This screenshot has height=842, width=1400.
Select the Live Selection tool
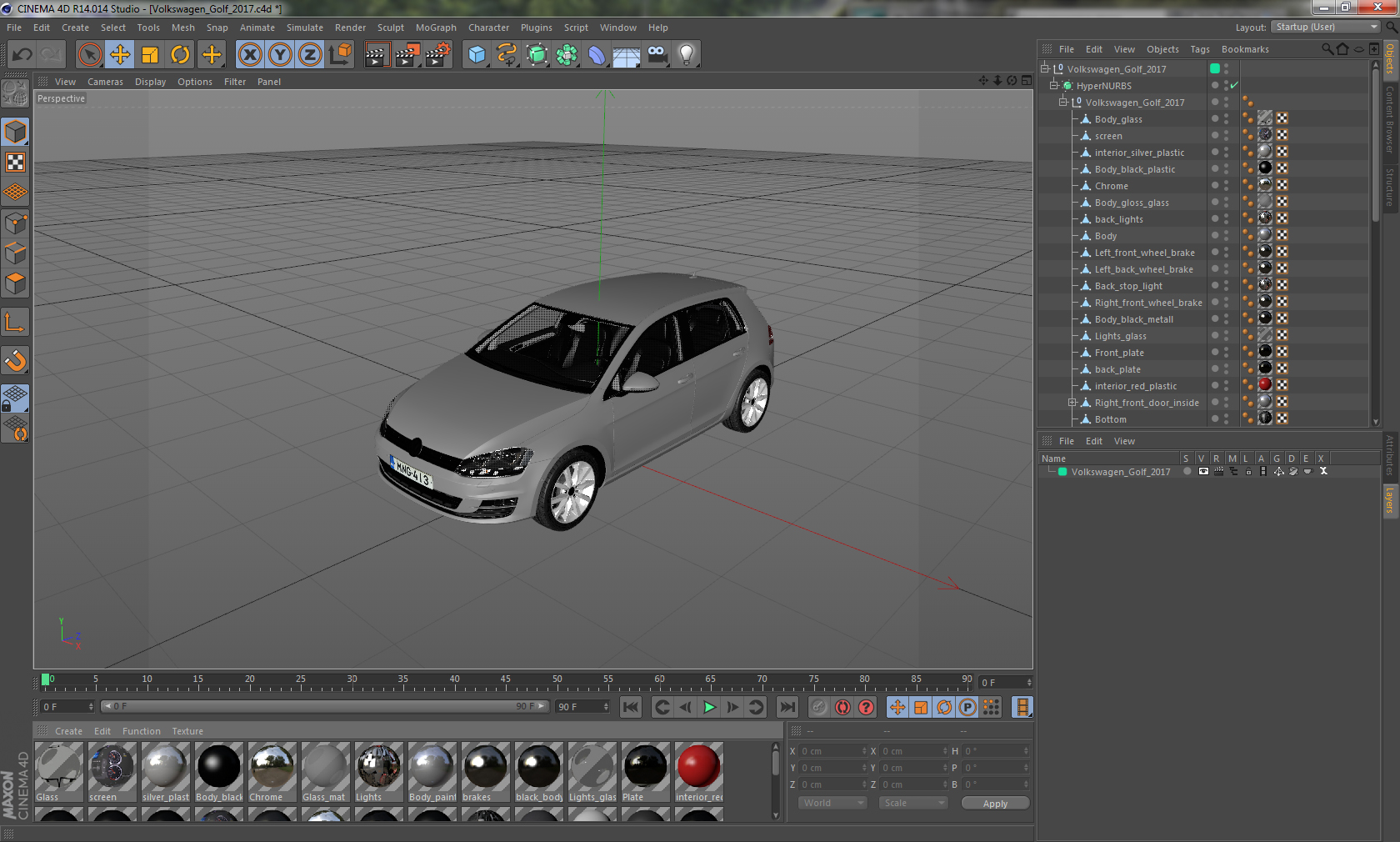pos(89,55)
